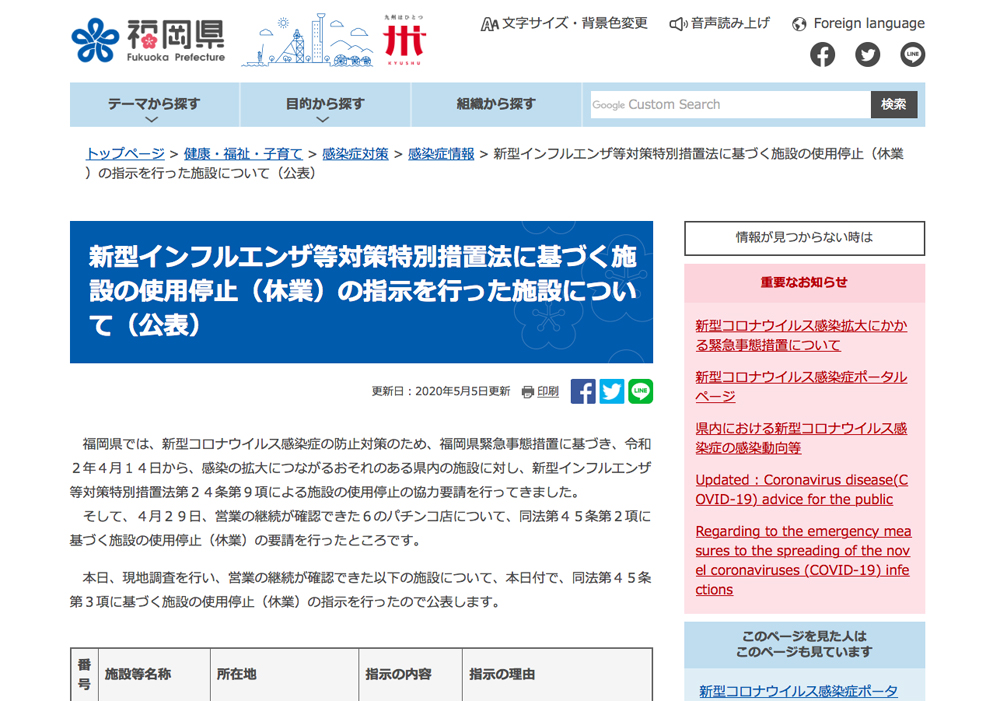Screen dimensions: 1000x701
Task: Enable 音声読み上げ voice reading
Action: (720, 23)
